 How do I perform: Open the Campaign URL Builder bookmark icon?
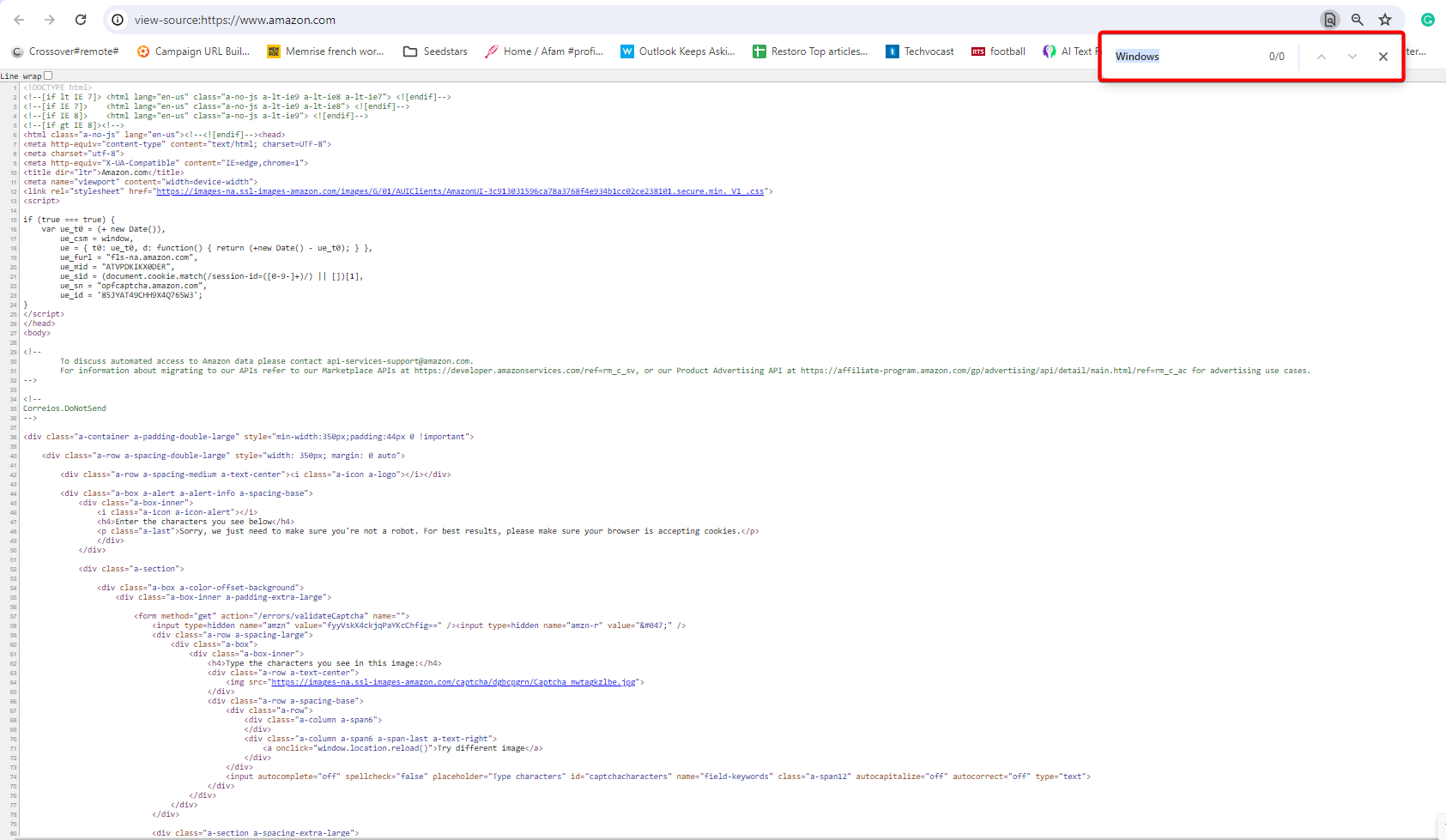coord(142,51)
